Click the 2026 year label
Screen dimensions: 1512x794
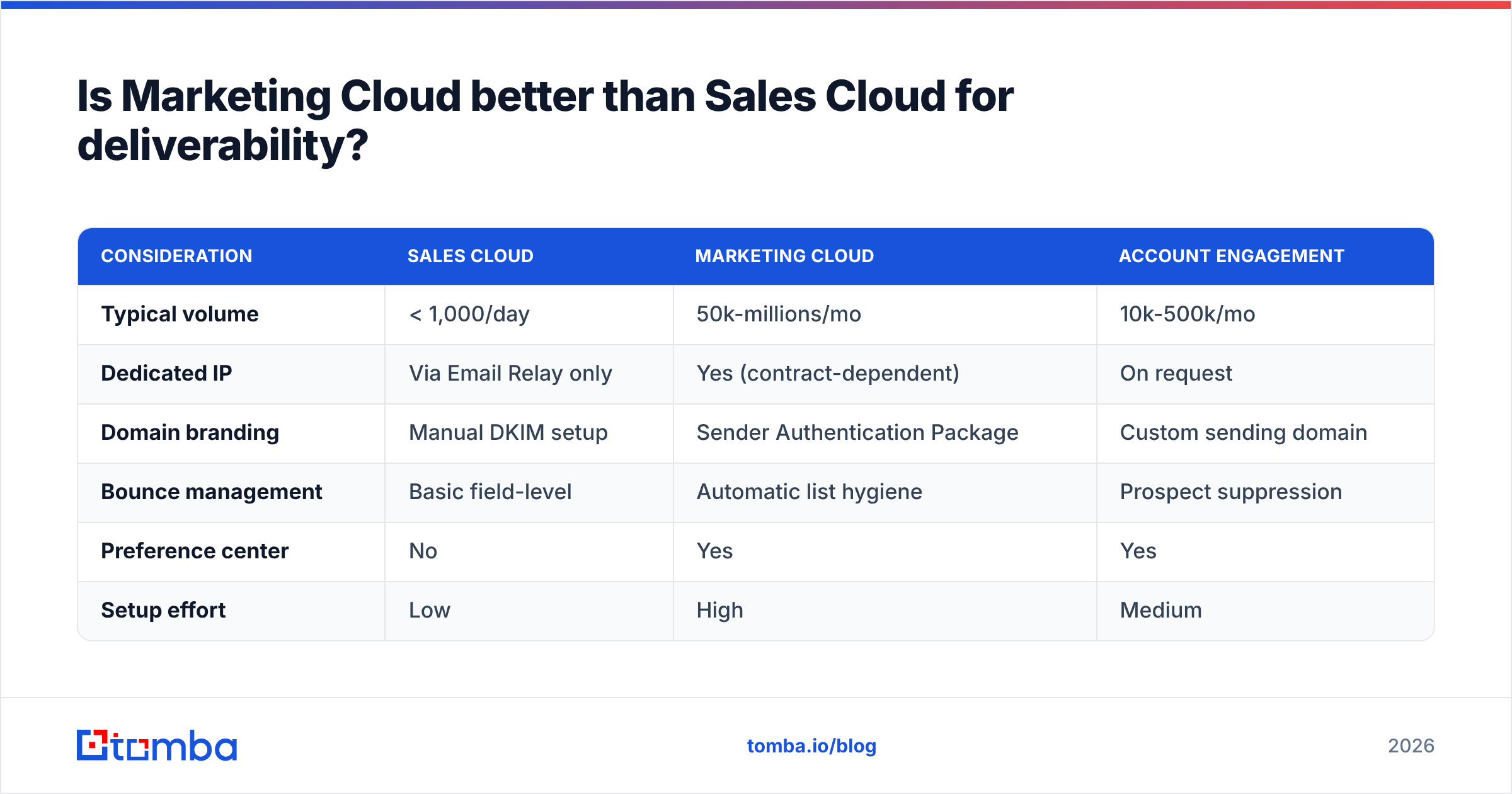pos(1411,746)
